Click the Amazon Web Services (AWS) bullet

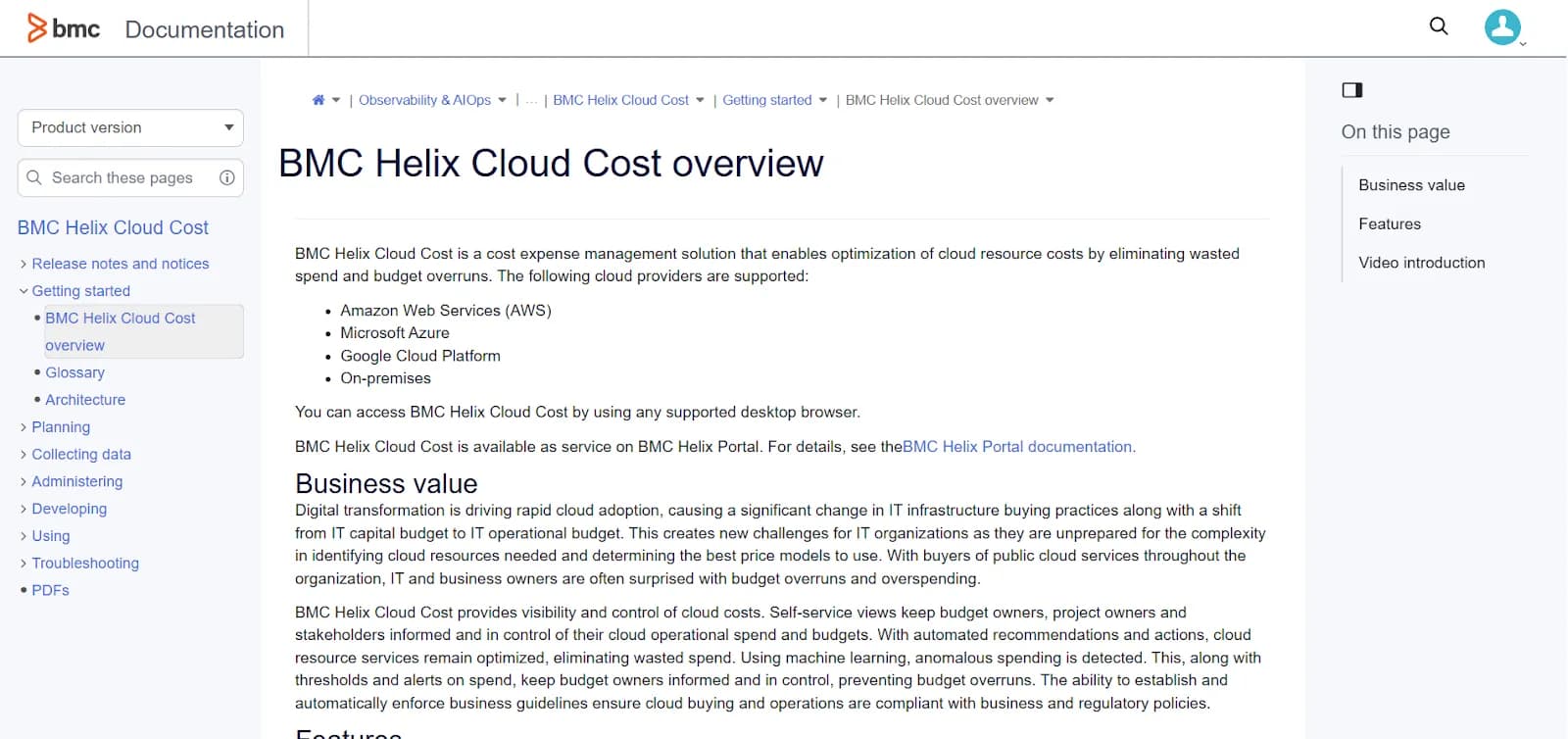pos(446,311)
